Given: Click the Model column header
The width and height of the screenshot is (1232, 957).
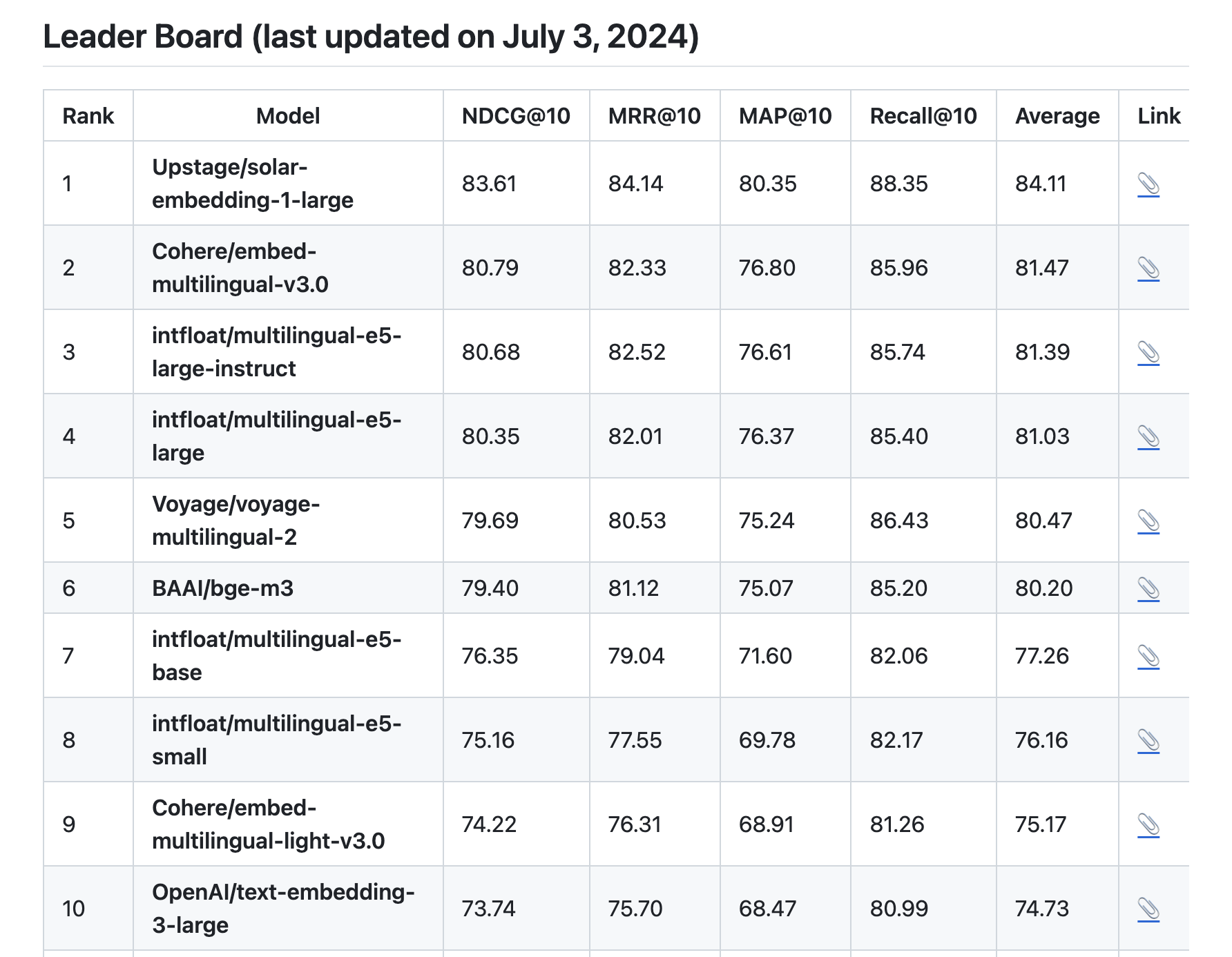Looking at the screenshot, I should coord(288,116).
